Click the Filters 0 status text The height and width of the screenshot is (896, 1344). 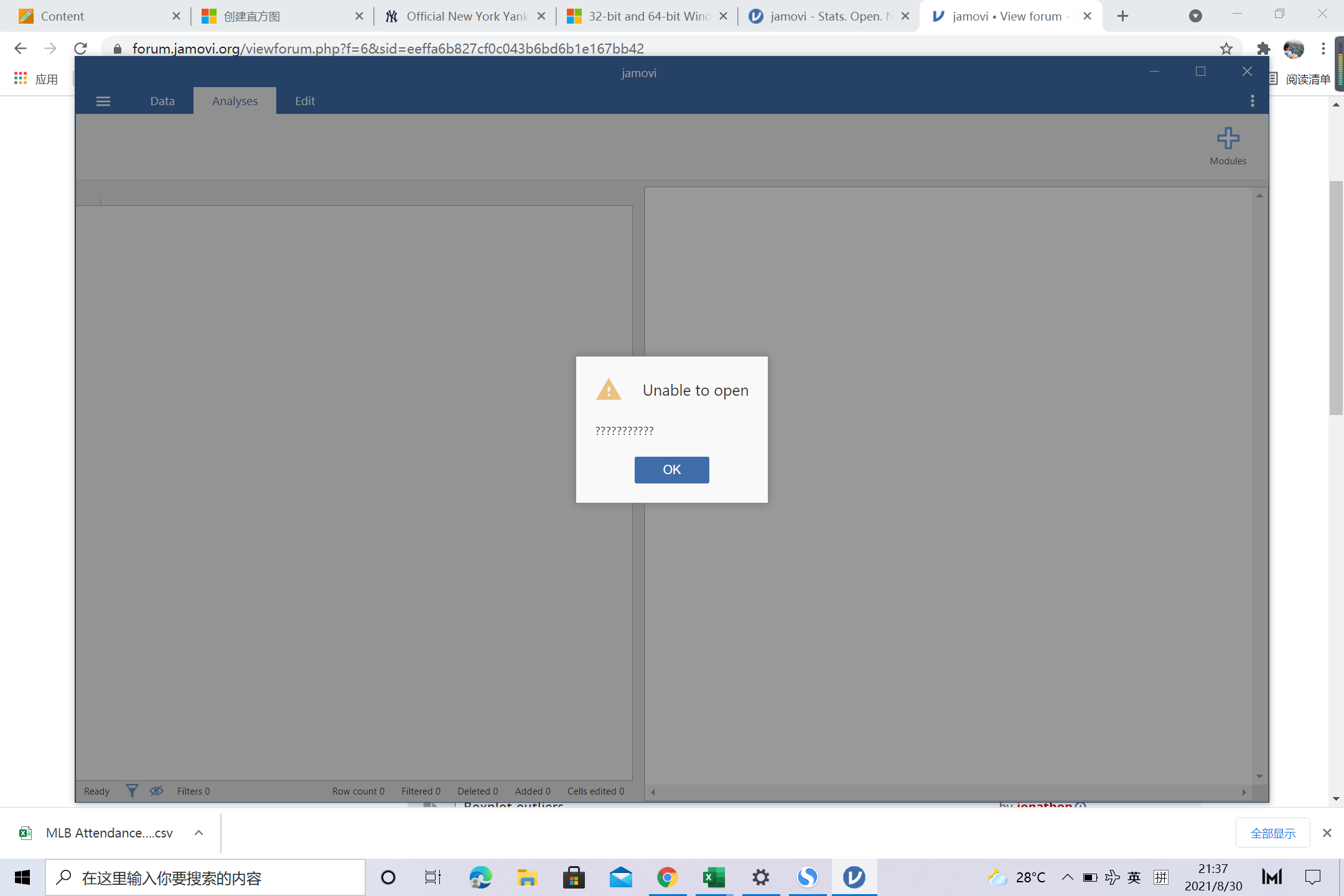(194, 791)
